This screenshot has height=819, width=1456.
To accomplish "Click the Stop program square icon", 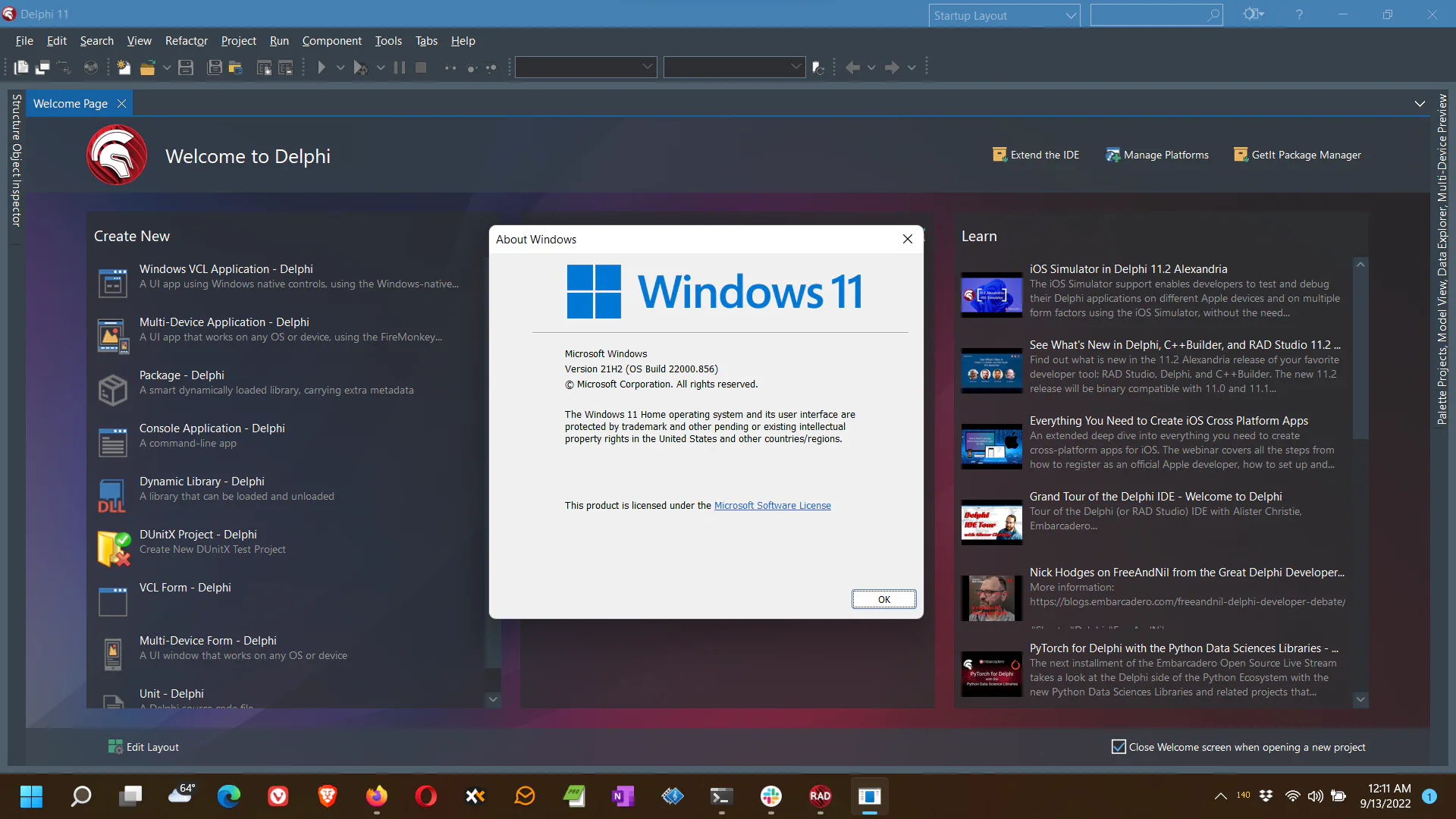I will pos(421,67).
